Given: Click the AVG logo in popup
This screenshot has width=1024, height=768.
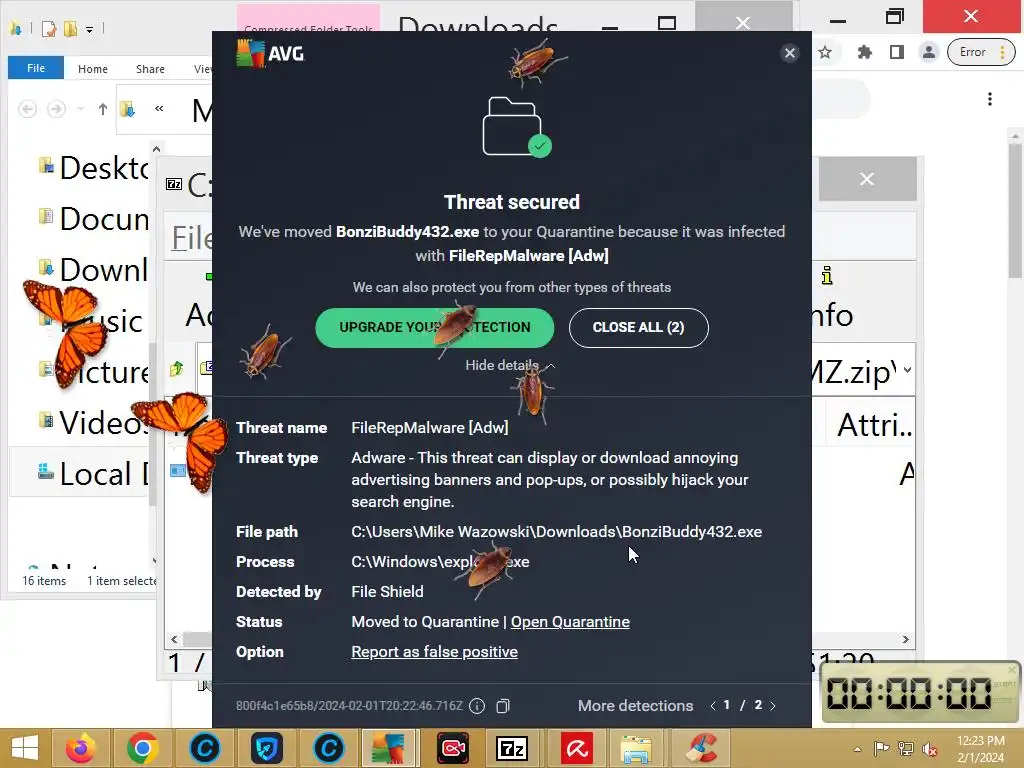Looking at the screenshot, I should [x=270, y=54].
